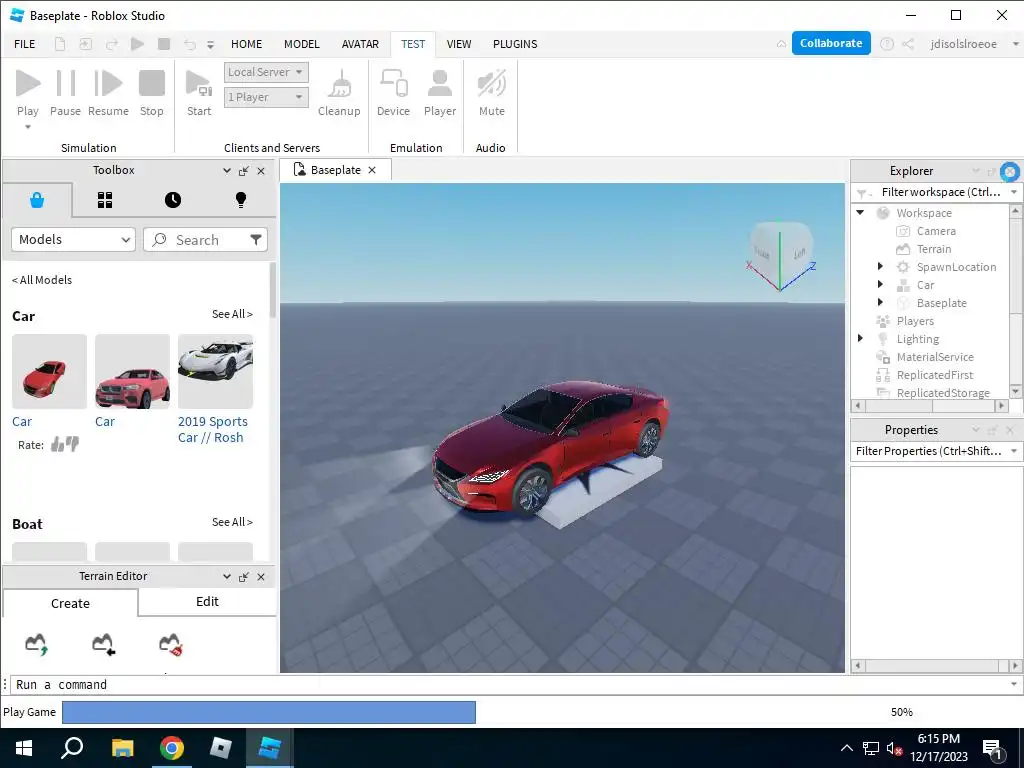Undock the Toolbox panel

point(244,171)
